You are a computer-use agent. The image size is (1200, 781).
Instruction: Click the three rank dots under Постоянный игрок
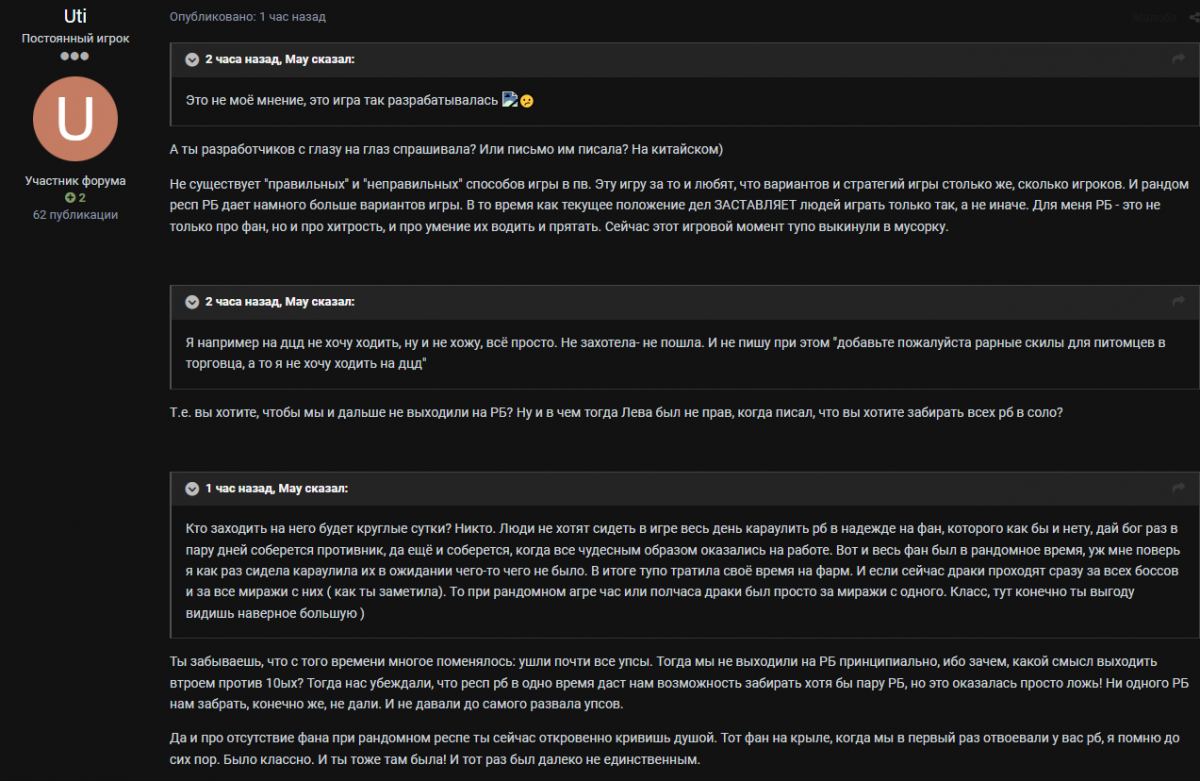click(75, 56)
